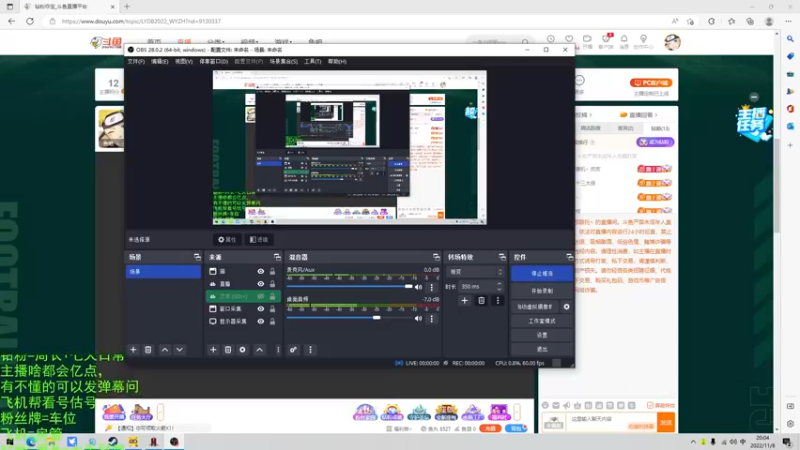Pop out the 混音器 dock panel
The width and height of the screenshot is (800, 450).
tap(436, 257)
